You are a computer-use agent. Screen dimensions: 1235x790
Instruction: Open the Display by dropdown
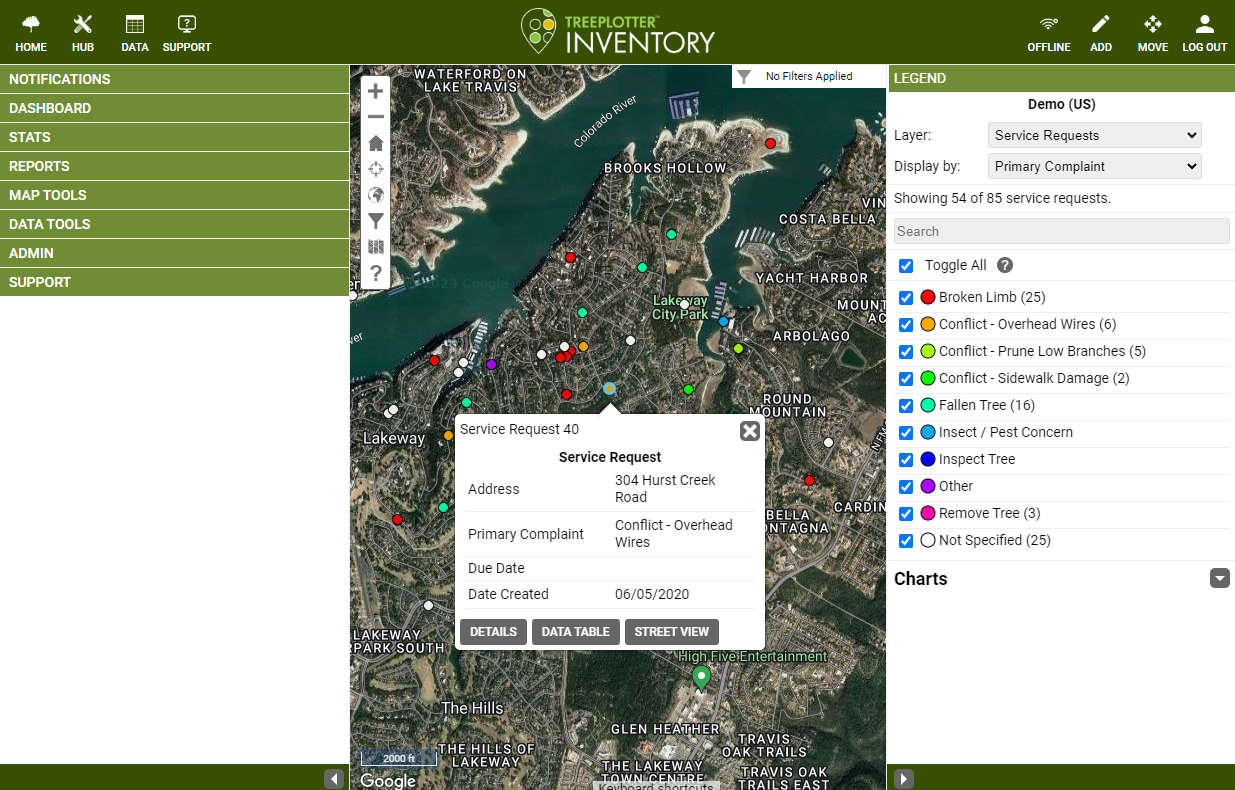click(1094, 166)
